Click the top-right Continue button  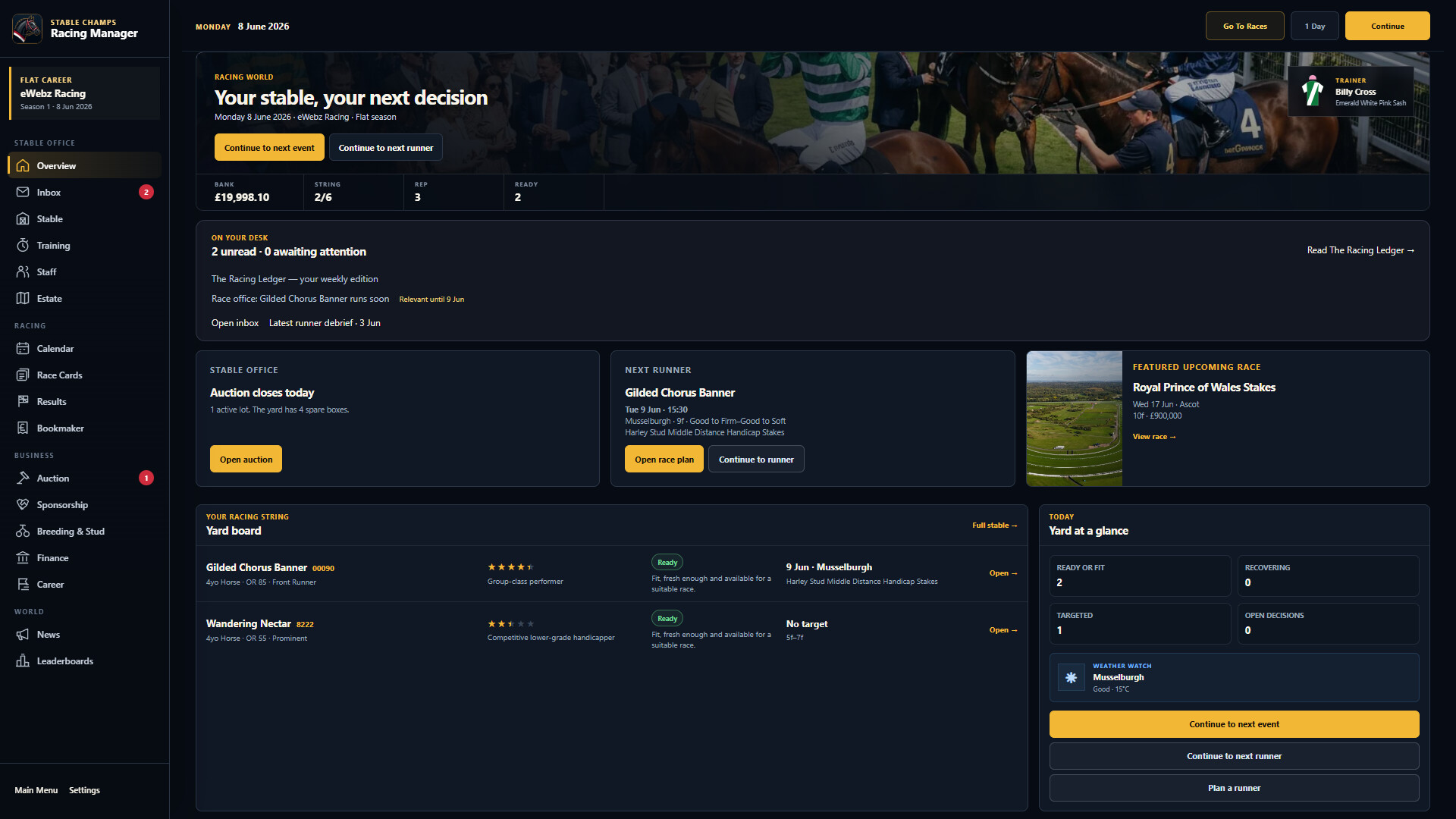1387,26
